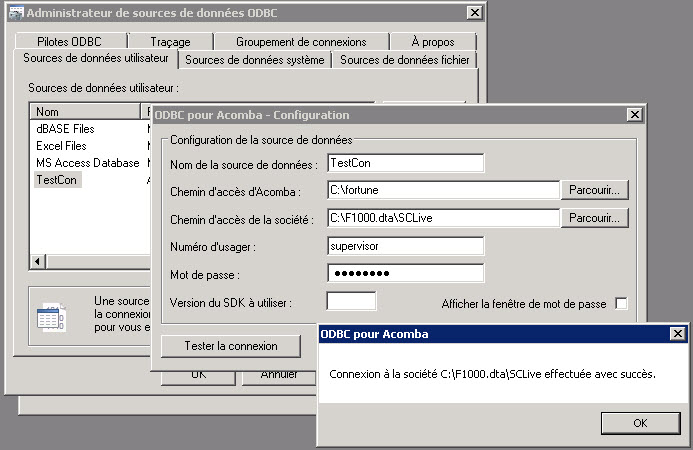The width and height of the screenshot is (693, 450).
Task: Switch to the Traçage tab
Action: point(171,42)
